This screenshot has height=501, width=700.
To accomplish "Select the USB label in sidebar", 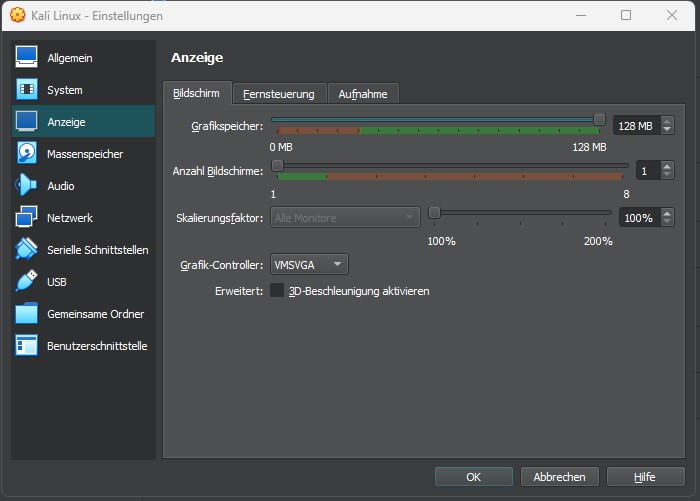I will (57, 282).
